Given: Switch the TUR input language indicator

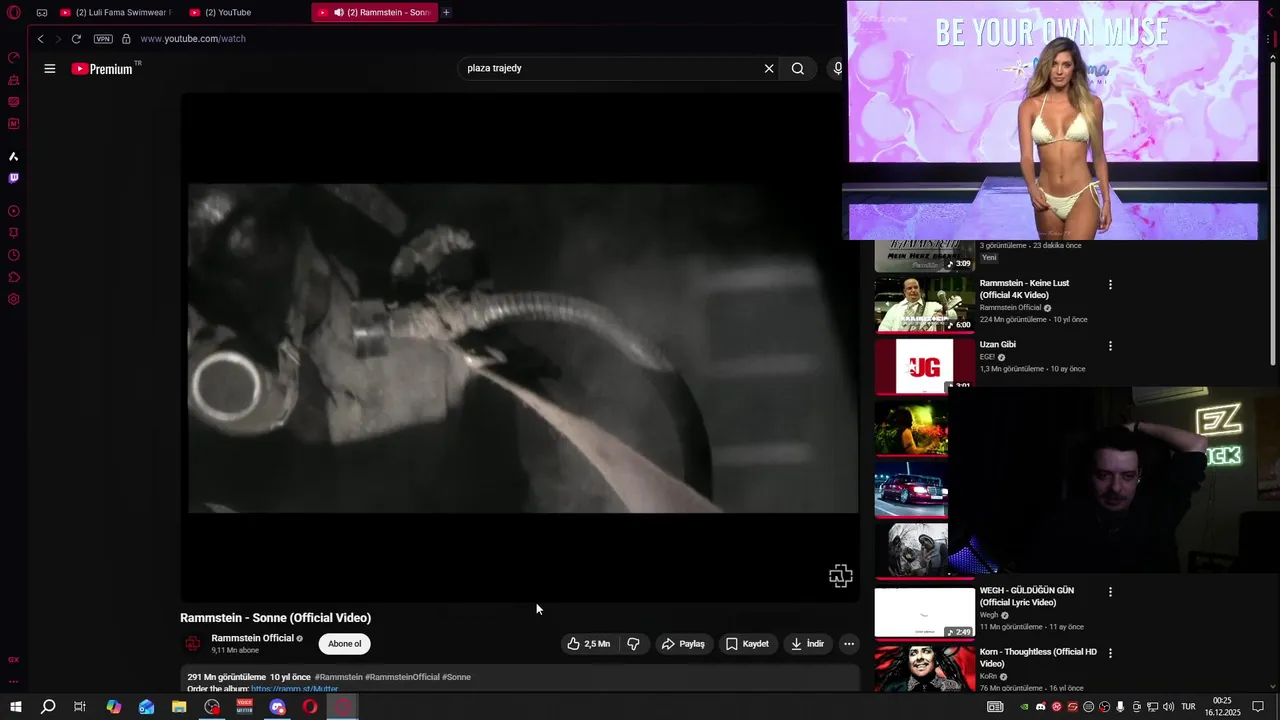Looking at the screenshot, I should tap(1188, 707).
